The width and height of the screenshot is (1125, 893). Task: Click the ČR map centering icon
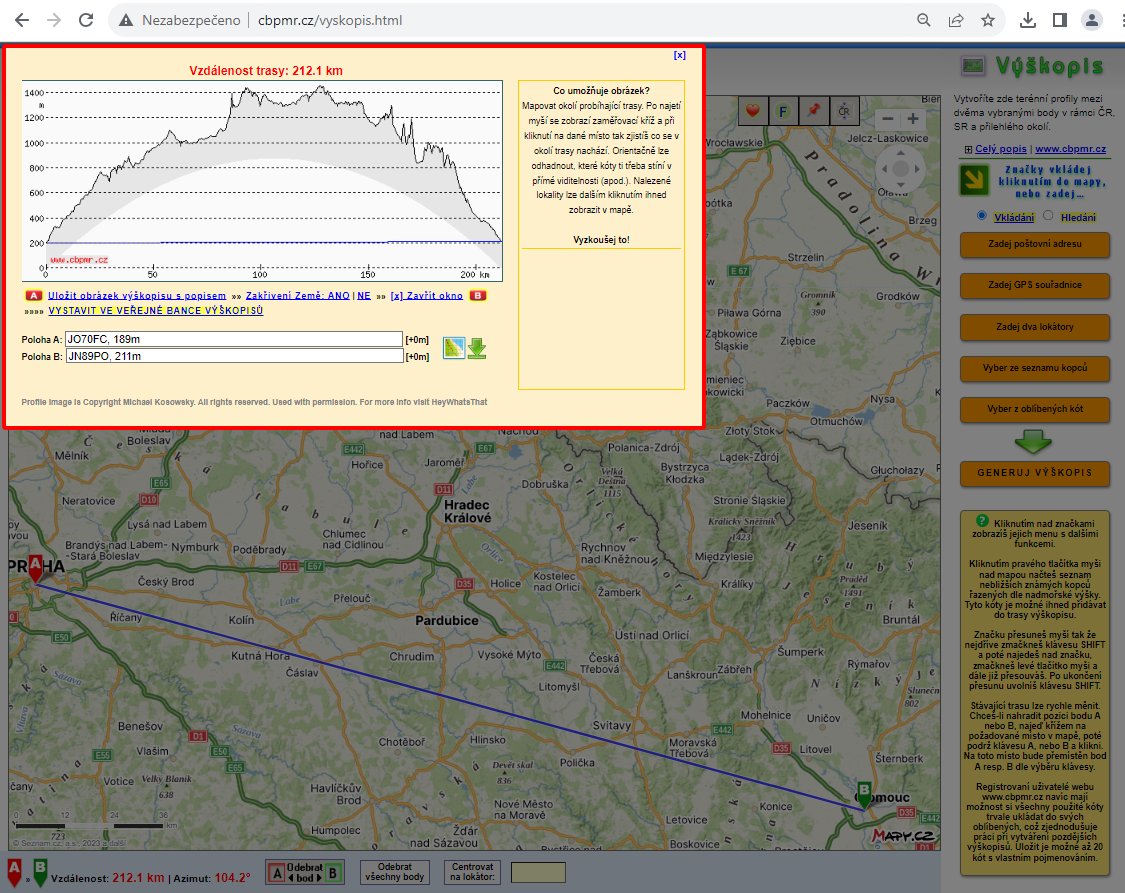point(845,111)
